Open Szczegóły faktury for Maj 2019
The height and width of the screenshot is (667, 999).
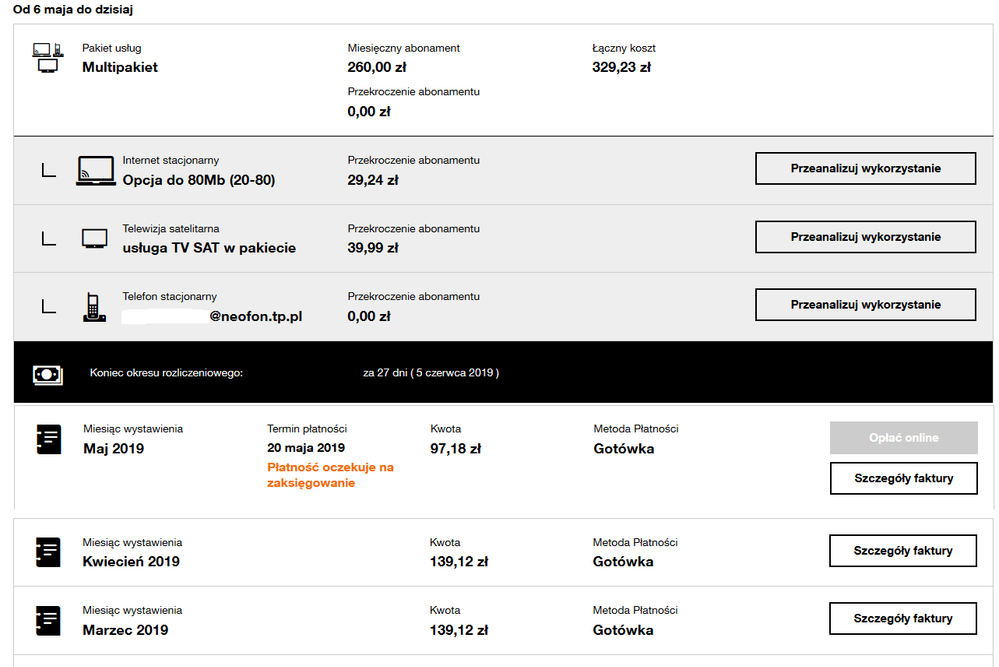903,478
